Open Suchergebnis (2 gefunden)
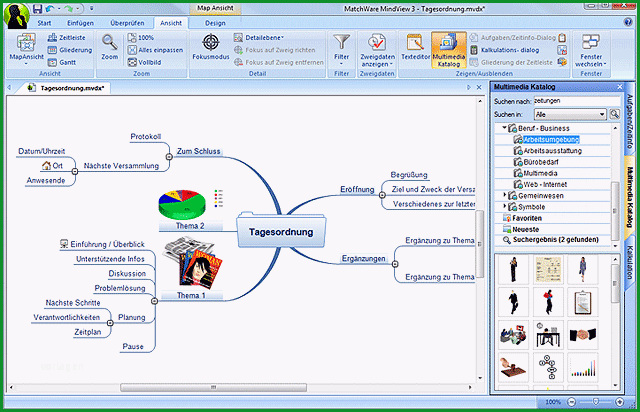 point(555,240)
